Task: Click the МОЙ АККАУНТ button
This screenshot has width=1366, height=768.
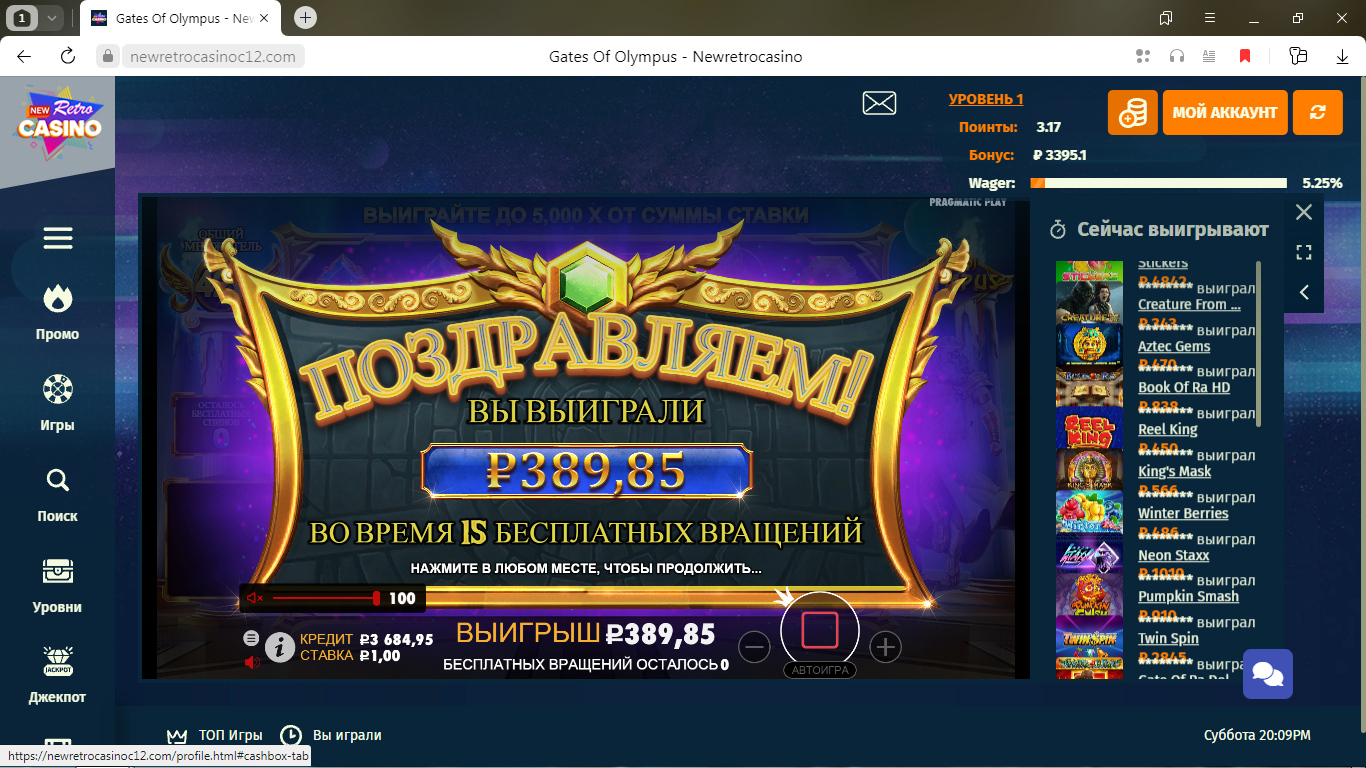Action: pyautogui.click(x=1225, y=113)
